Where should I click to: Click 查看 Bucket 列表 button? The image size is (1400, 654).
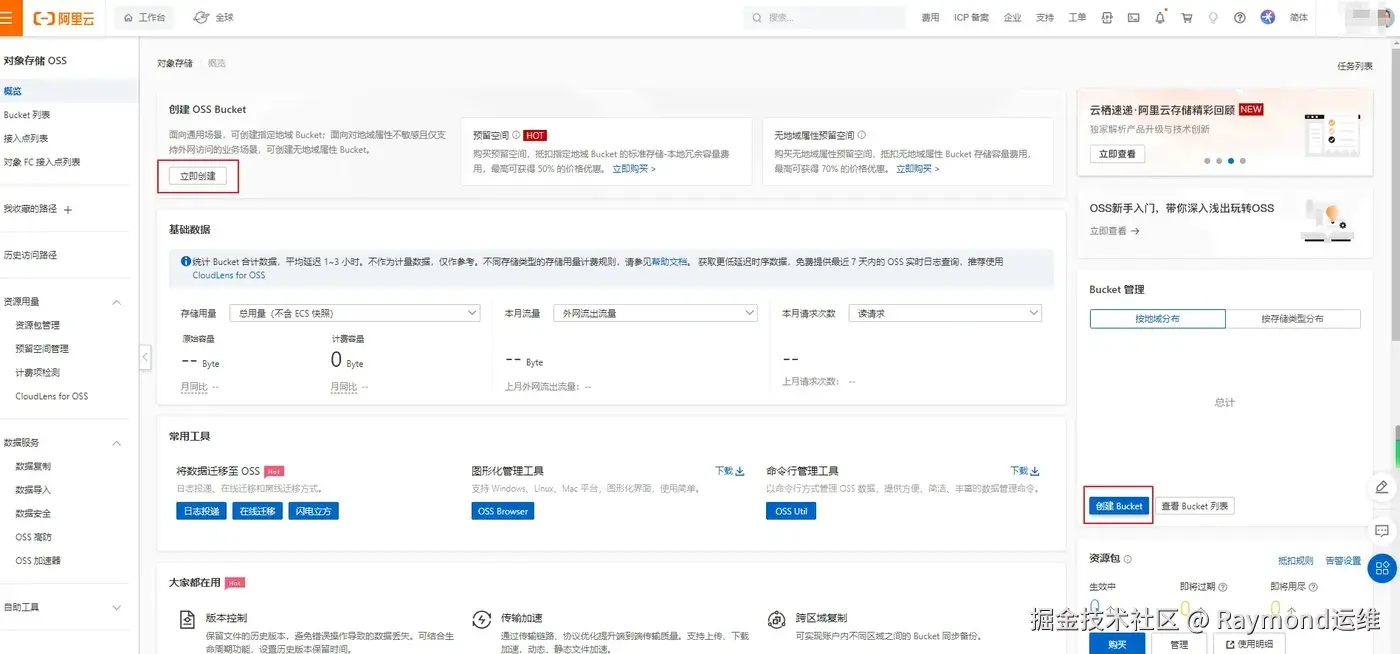1195,506
